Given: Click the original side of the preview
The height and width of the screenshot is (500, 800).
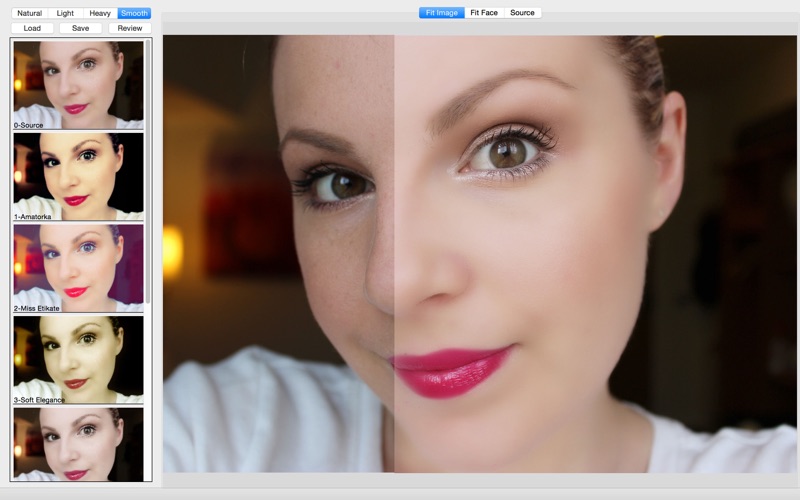Looking at the screenshot, I should (x=279, y=254).
